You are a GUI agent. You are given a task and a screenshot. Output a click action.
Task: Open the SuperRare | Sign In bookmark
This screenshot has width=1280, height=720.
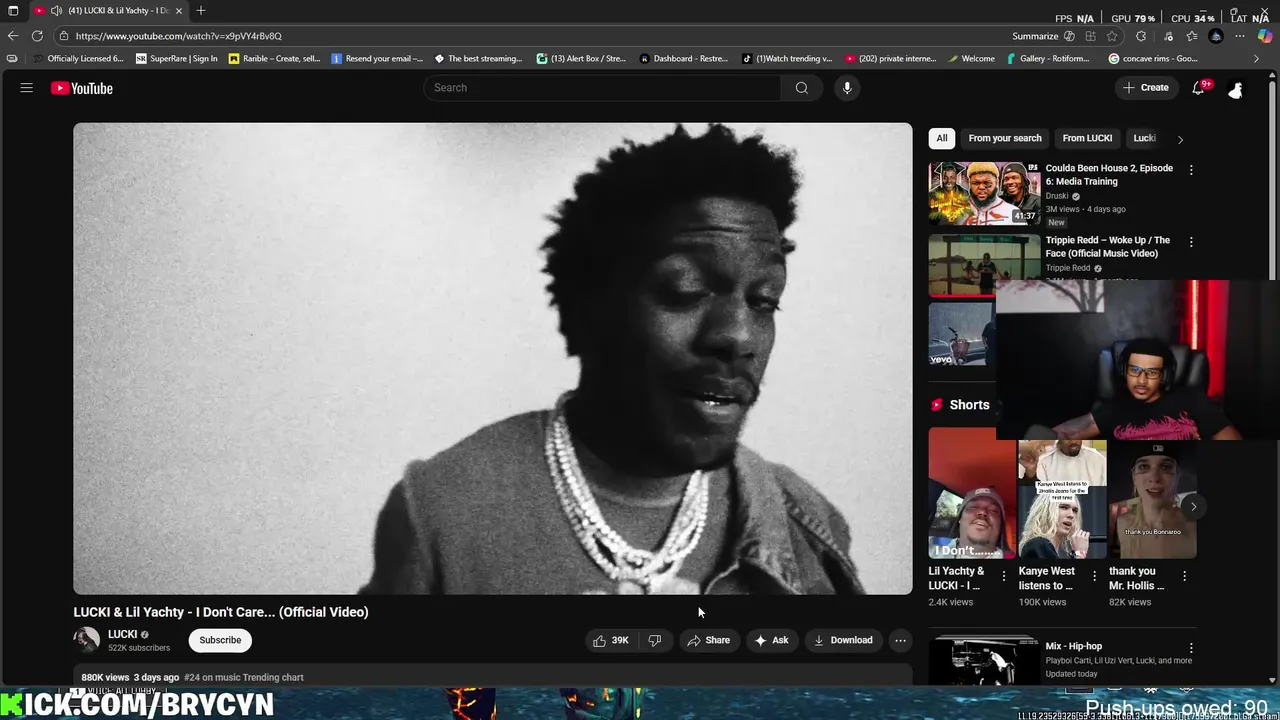pyautogui.click(x=177, y=59)
